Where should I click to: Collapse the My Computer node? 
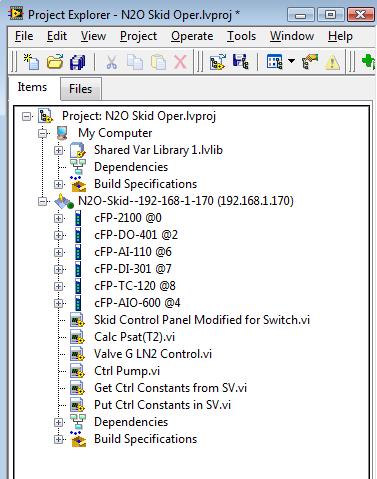click(x=42, y=133)
